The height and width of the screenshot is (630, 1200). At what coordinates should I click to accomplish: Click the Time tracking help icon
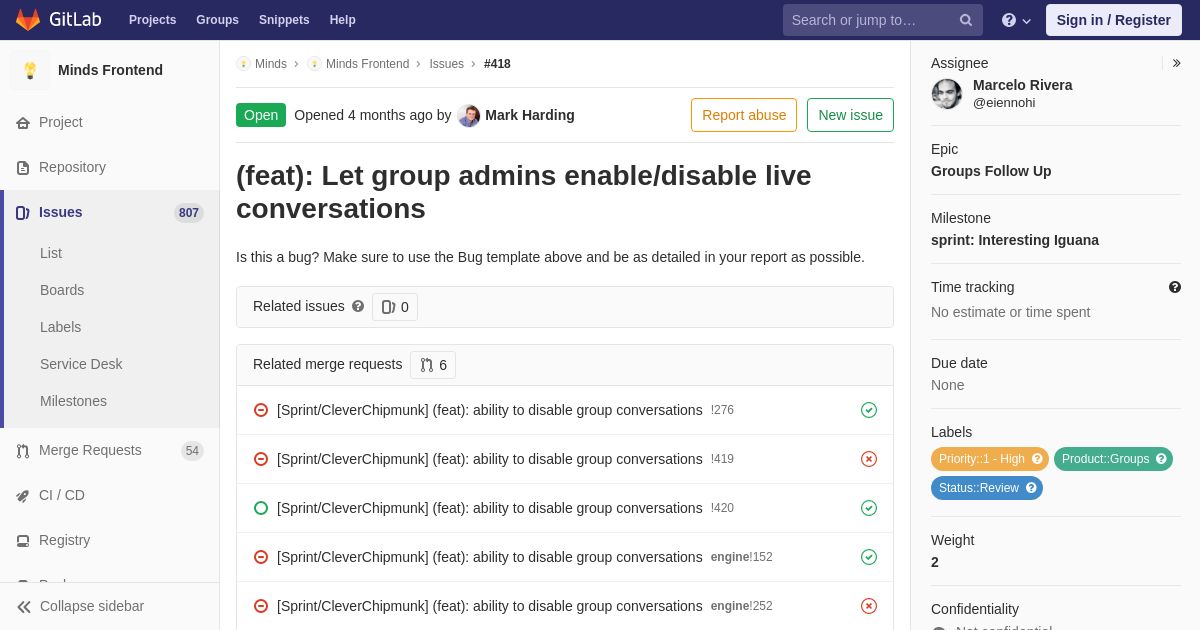click(x=1175, y=287)
